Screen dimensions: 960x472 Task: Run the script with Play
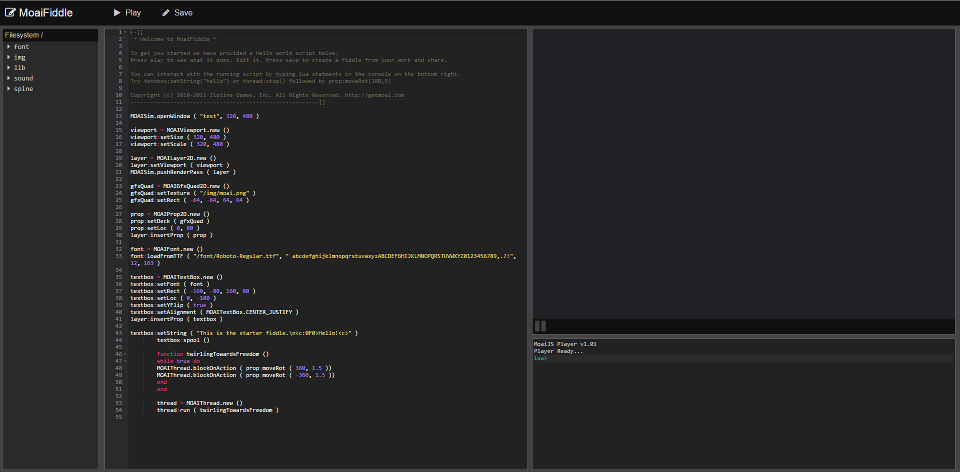pyautogui.click(x=127, y=12)
